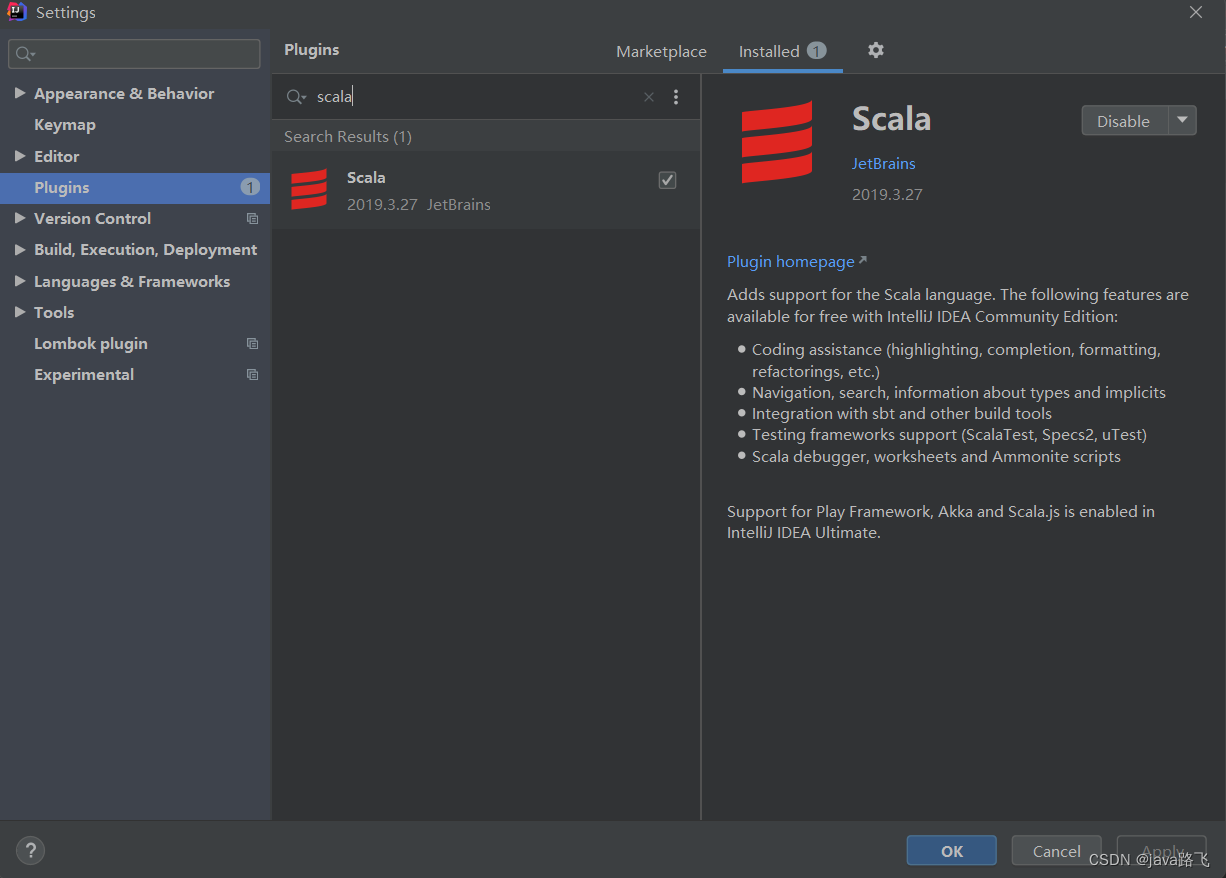1226x878 pixels.
Task: Open the Plugin homepage link
Action: [x=791, y=262]
